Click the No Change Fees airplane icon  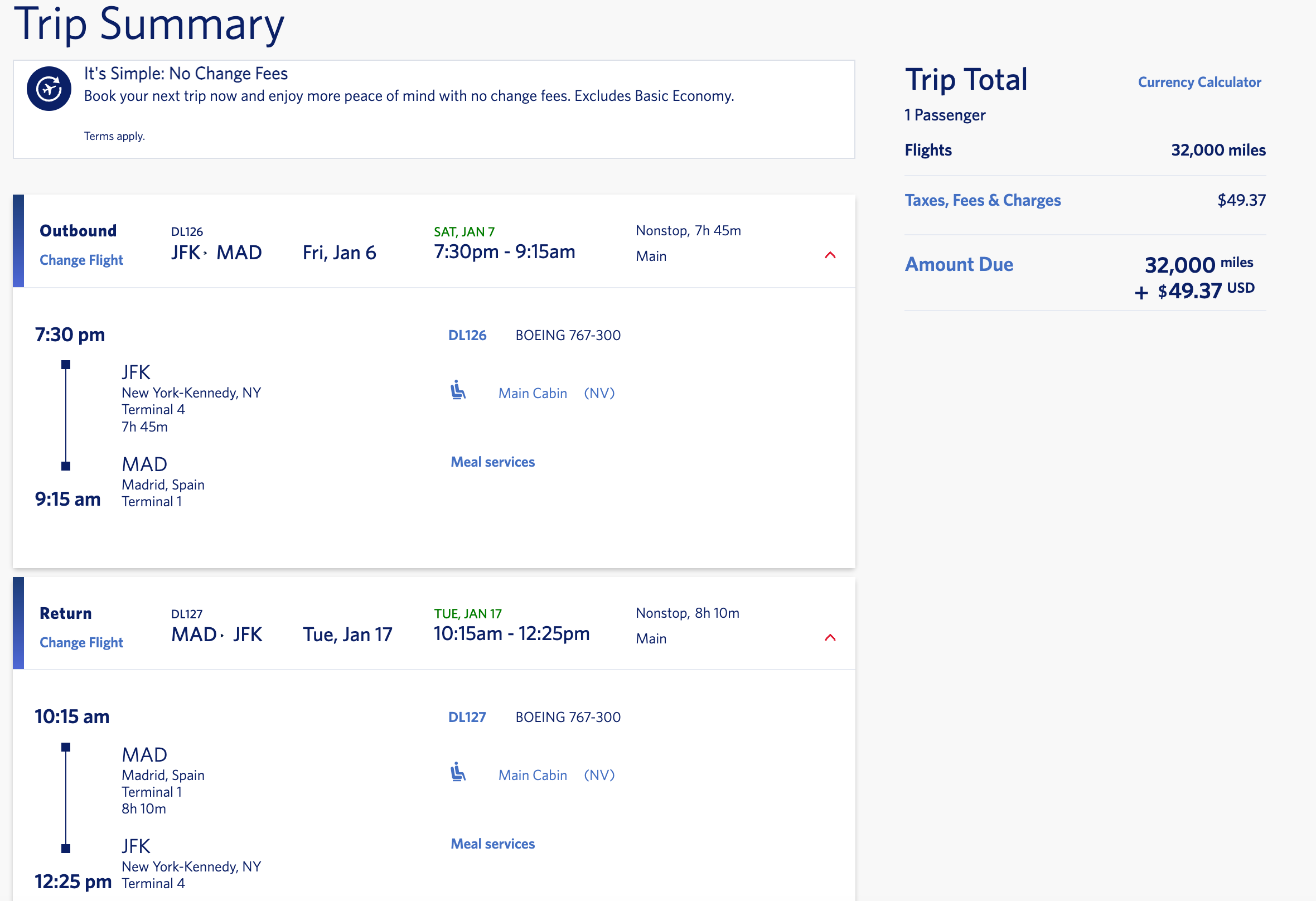tap(49, 89)
